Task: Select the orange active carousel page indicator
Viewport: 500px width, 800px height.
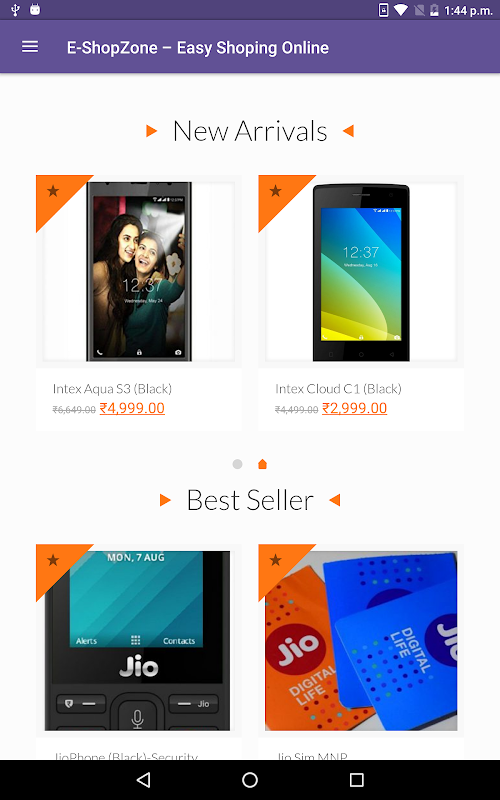Action: pos(262,464)
